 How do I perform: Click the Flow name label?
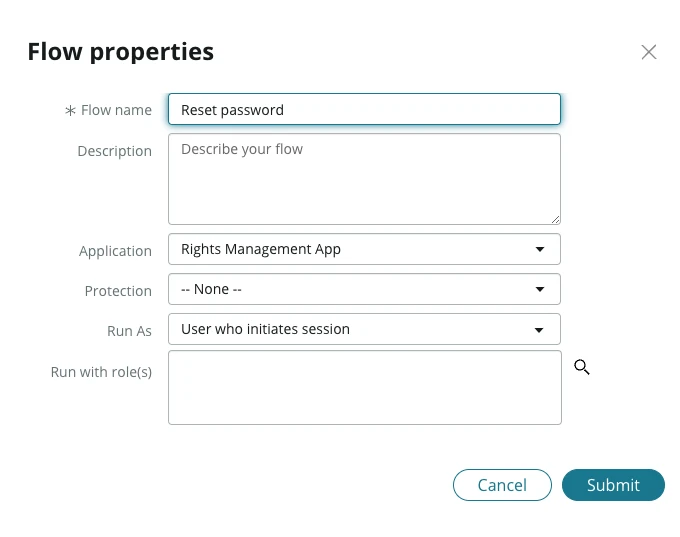click(116, 110)
